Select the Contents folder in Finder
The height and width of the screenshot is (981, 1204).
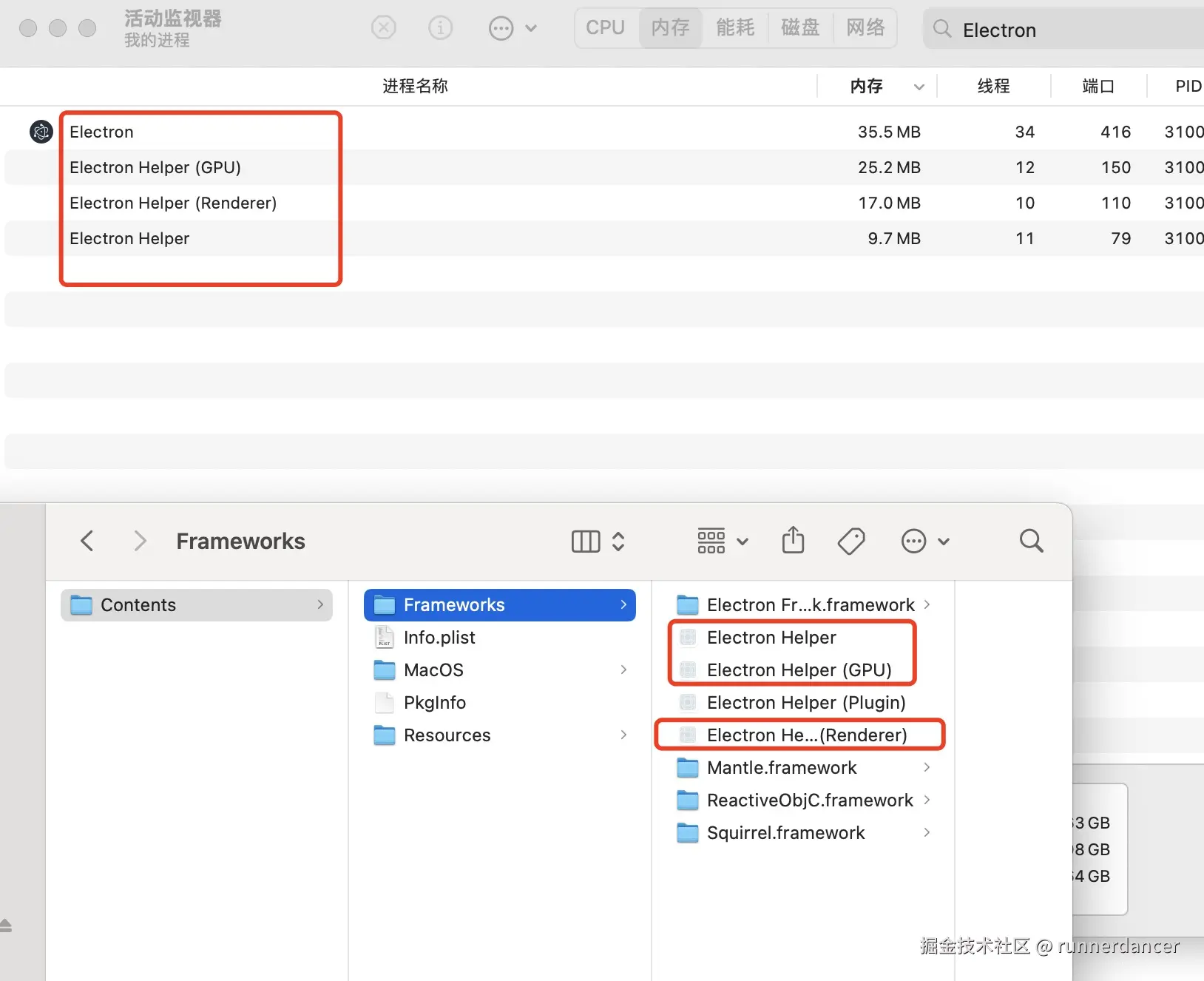tap(197, 605)
